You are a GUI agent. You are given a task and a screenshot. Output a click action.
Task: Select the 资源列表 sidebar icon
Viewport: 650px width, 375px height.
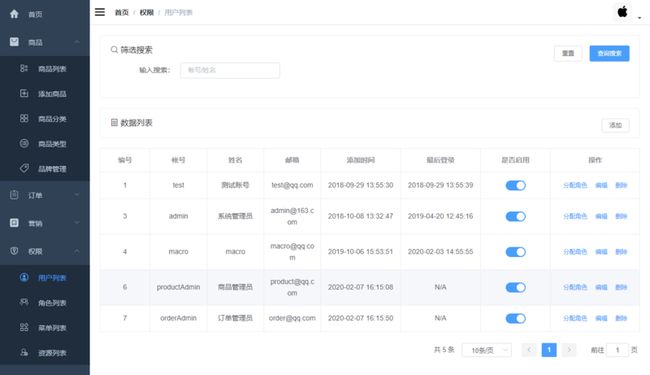[24, 353]
